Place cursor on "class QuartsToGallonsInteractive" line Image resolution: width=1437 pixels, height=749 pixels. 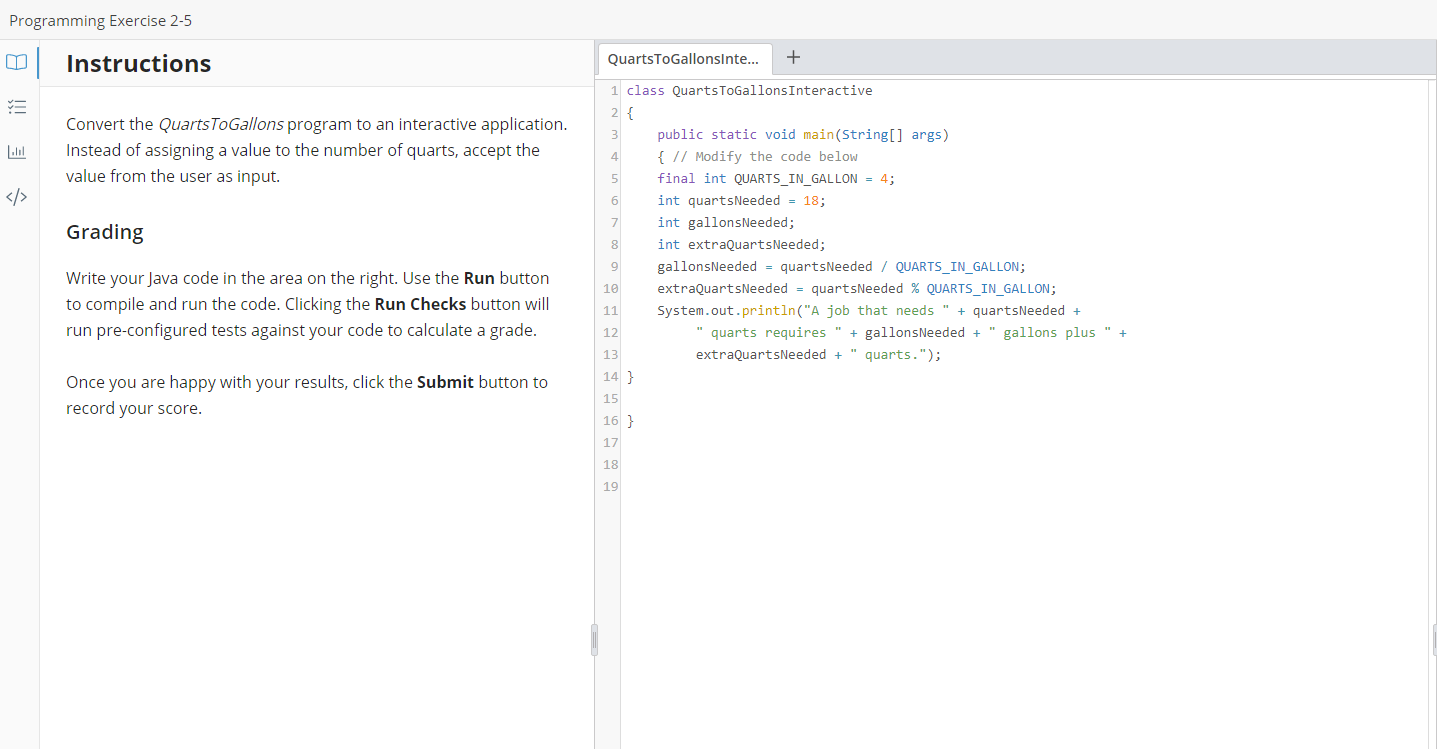pos(749,91)
